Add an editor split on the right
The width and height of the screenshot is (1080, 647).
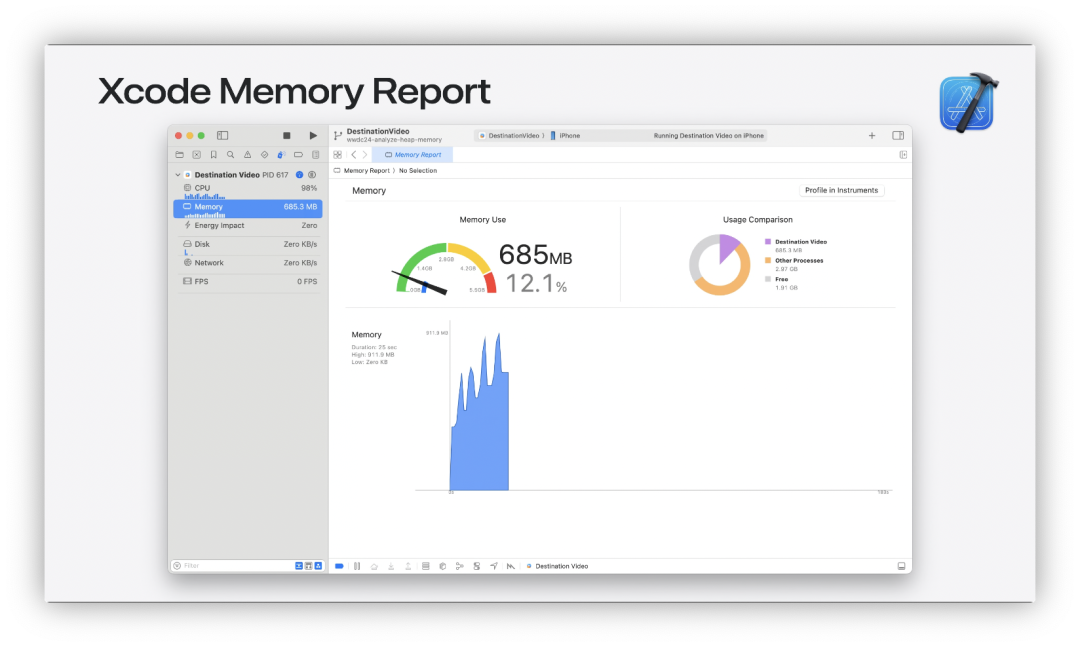click(x=903, y=155)
